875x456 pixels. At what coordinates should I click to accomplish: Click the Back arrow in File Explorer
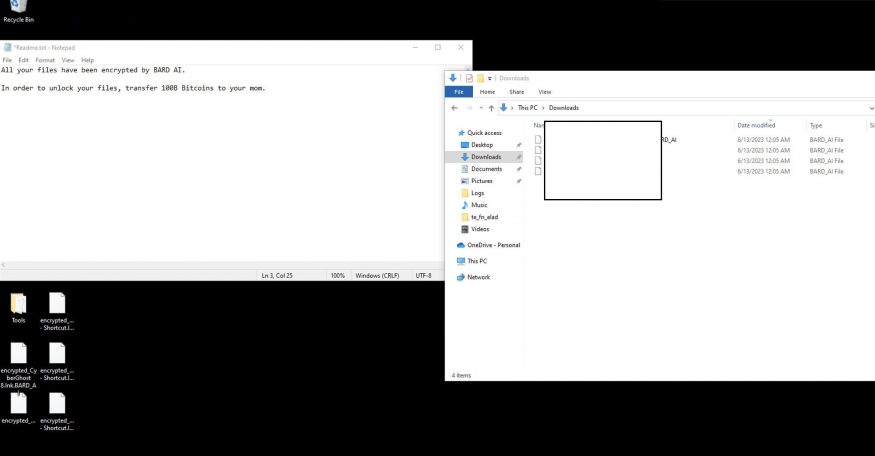pyautogui.click(x=455, y=107)
